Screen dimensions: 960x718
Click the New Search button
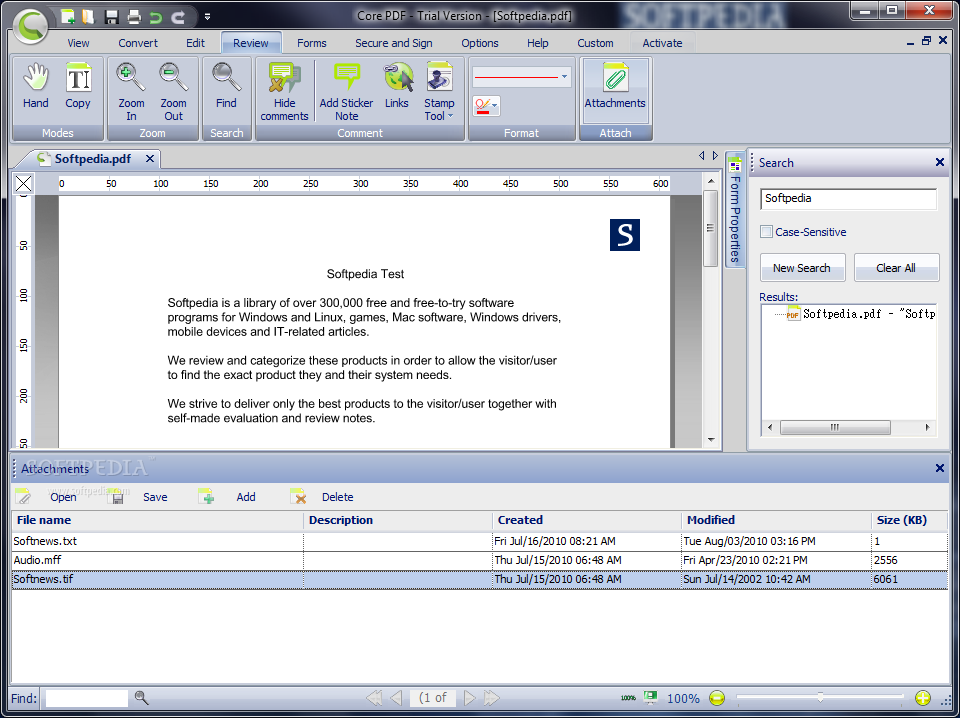tap(802, 267)
